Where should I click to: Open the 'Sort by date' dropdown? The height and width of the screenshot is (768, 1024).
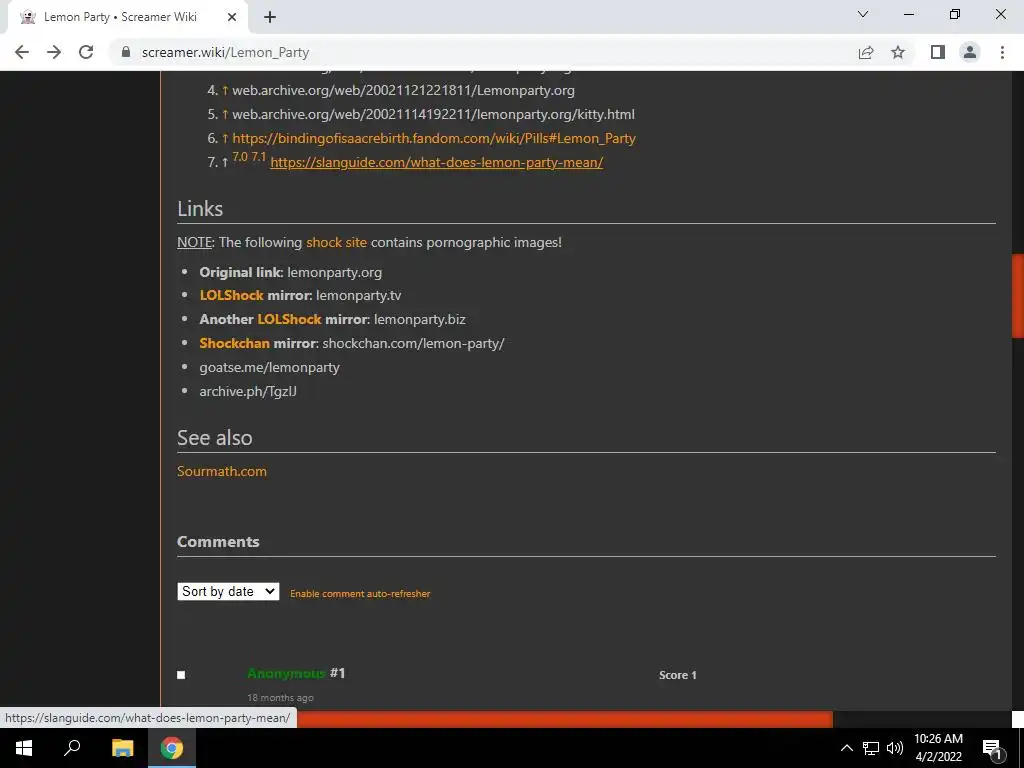pos(228,592)
